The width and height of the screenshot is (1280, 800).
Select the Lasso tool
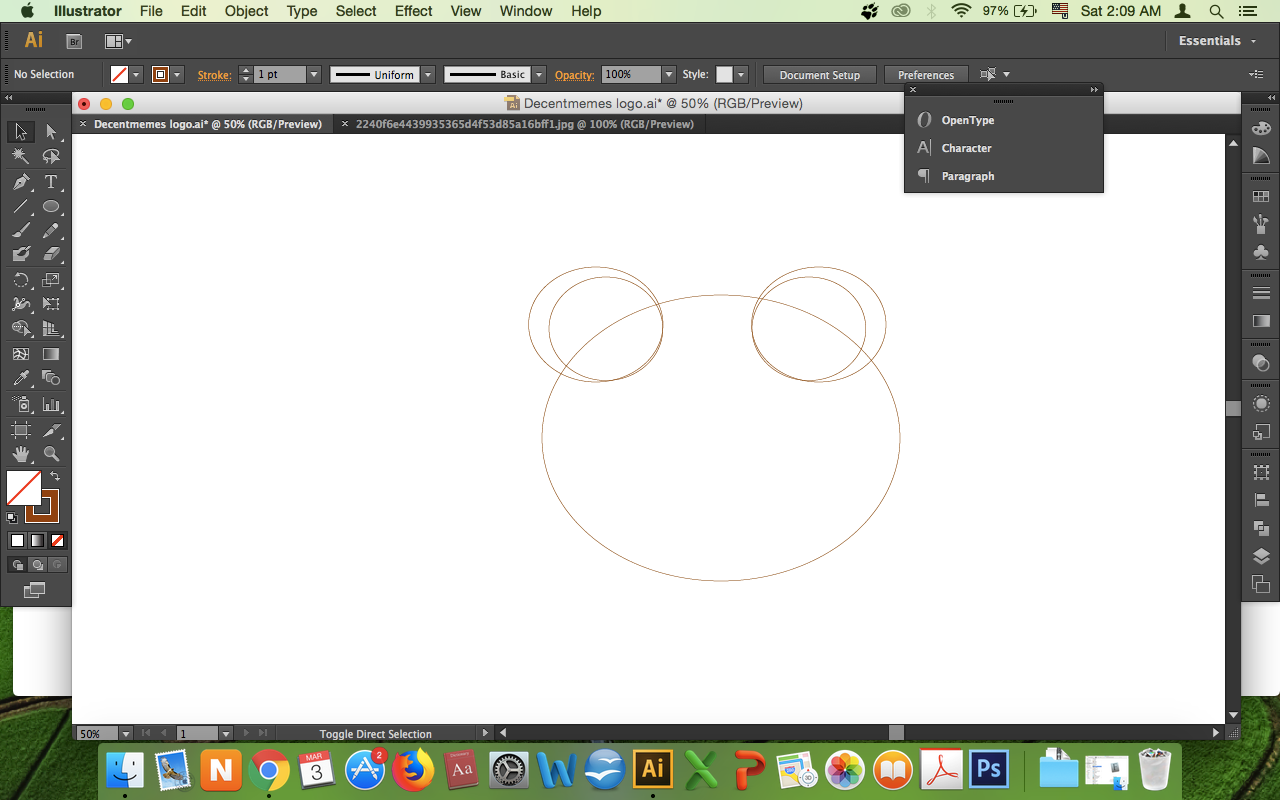[51, 157]
